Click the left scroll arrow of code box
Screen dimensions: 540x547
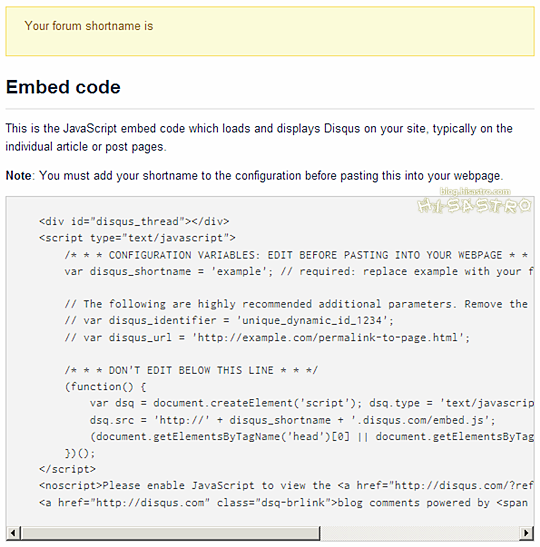click(x=13, y=533)
